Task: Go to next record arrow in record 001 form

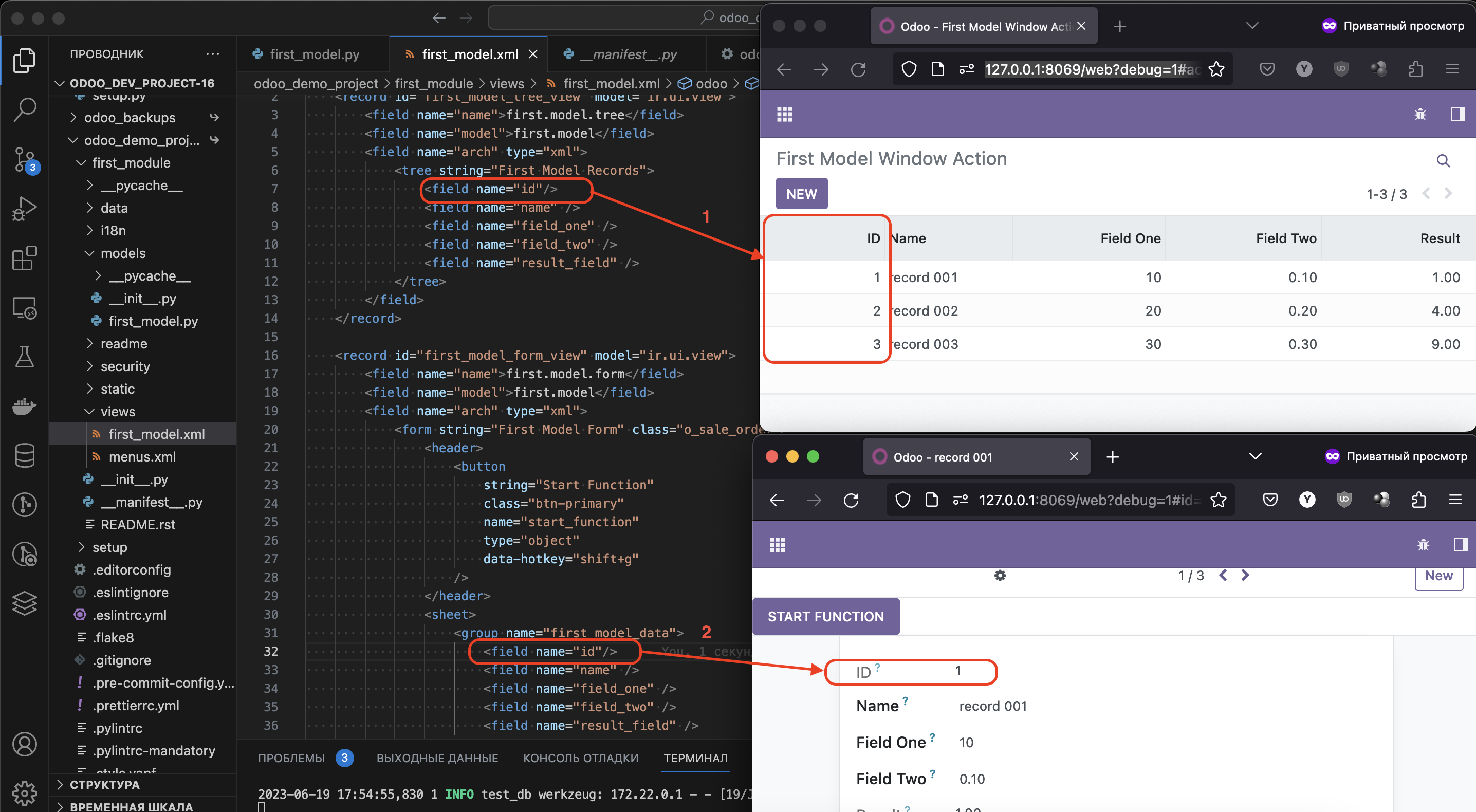Action: click(x=1245, y=575)
